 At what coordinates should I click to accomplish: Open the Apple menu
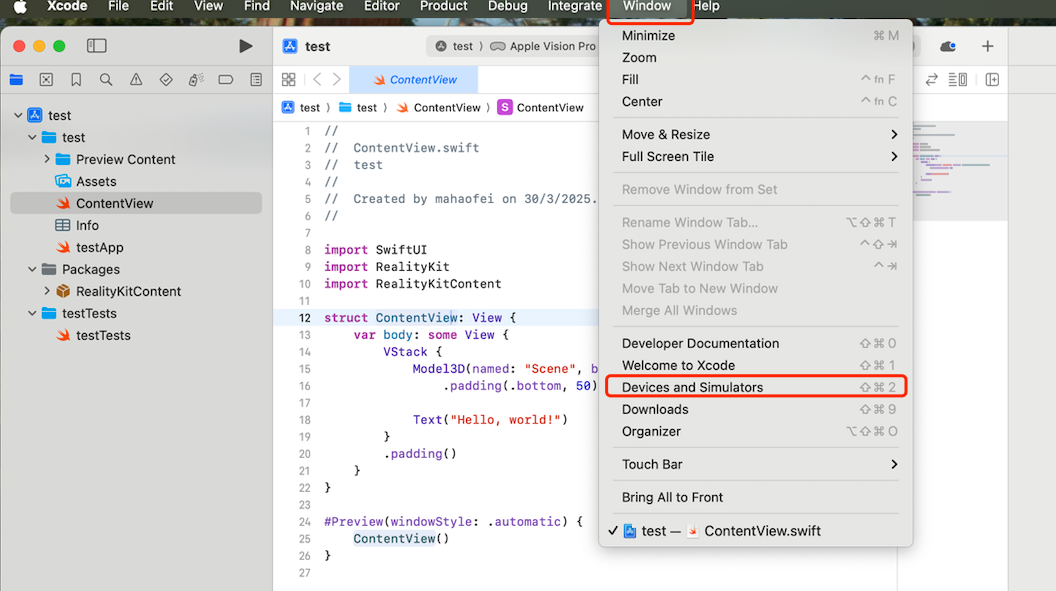point(20,7)
